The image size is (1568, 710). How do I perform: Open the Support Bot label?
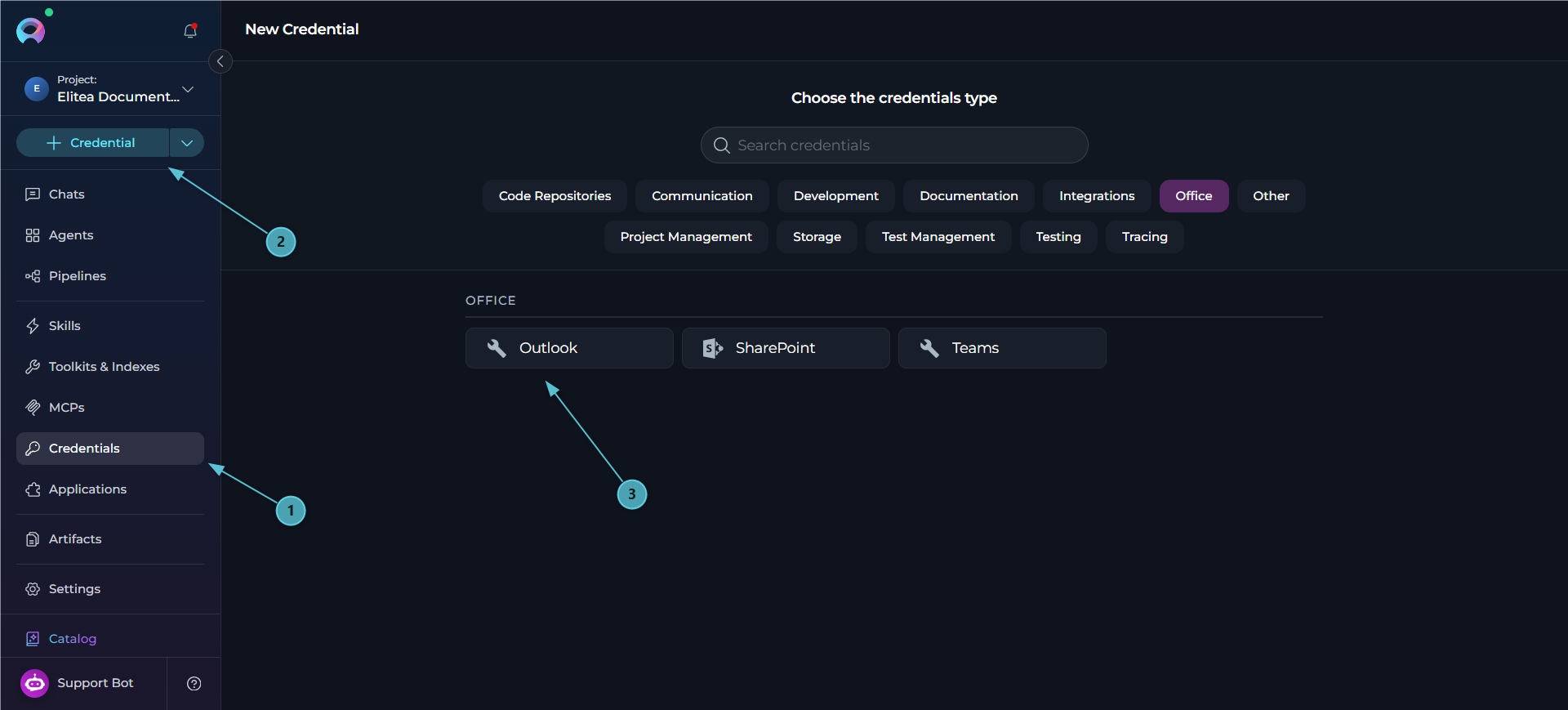95,683
